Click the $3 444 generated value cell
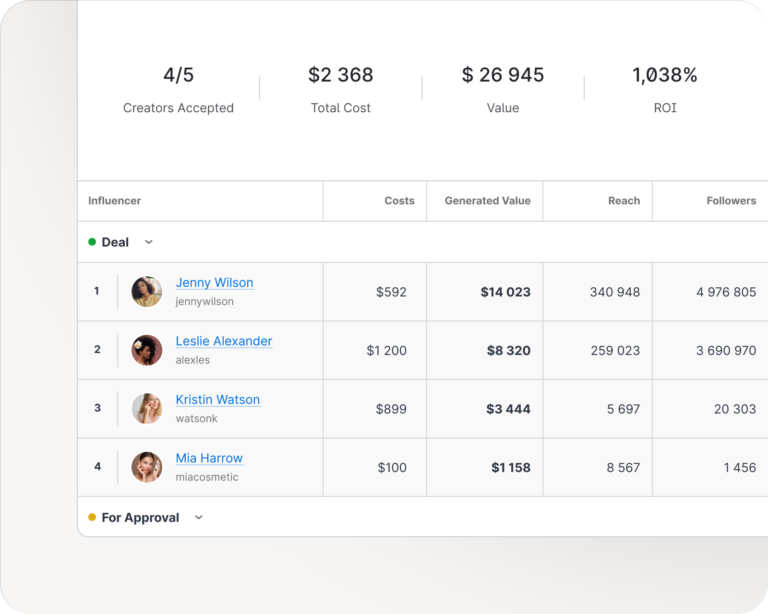Viewport: 768px width, 614px height. (x=508, y=409)
